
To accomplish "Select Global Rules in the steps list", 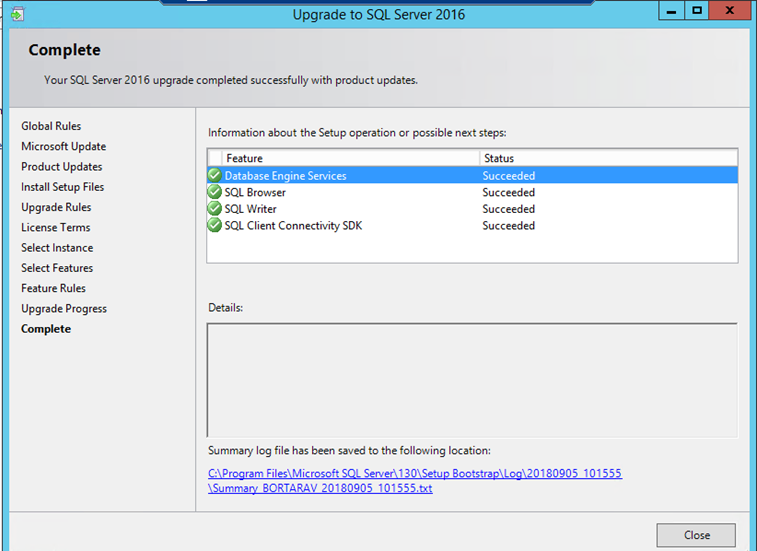I will pyautogui.click(x=51, y=126).
